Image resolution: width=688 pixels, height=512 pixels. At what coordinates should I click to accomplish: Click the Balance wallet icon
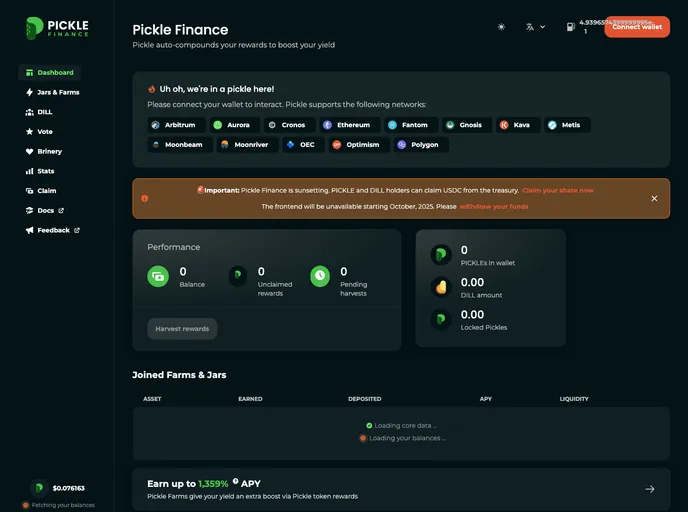click(158, 276)
